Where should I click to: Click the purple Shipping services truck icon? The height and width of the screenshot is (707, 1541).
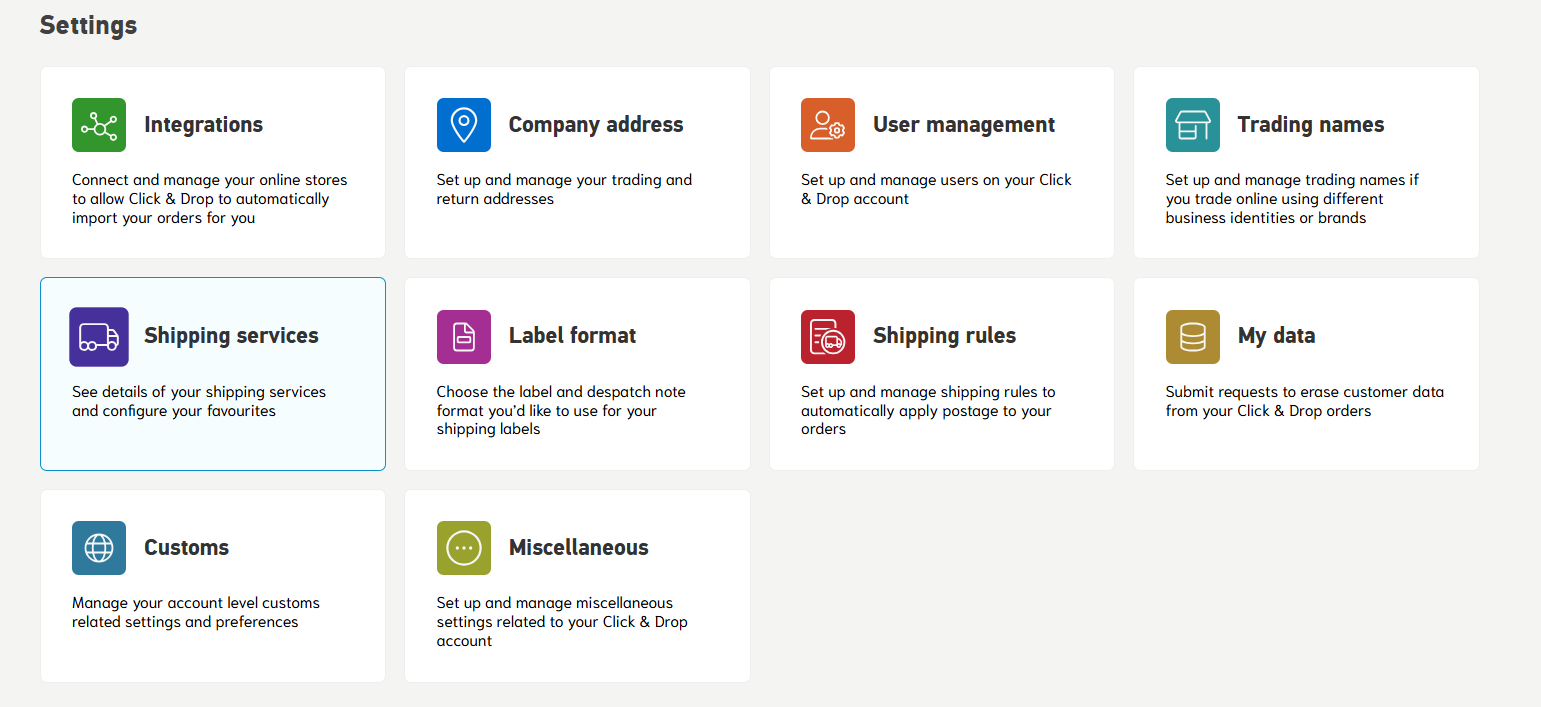(99, 337)
